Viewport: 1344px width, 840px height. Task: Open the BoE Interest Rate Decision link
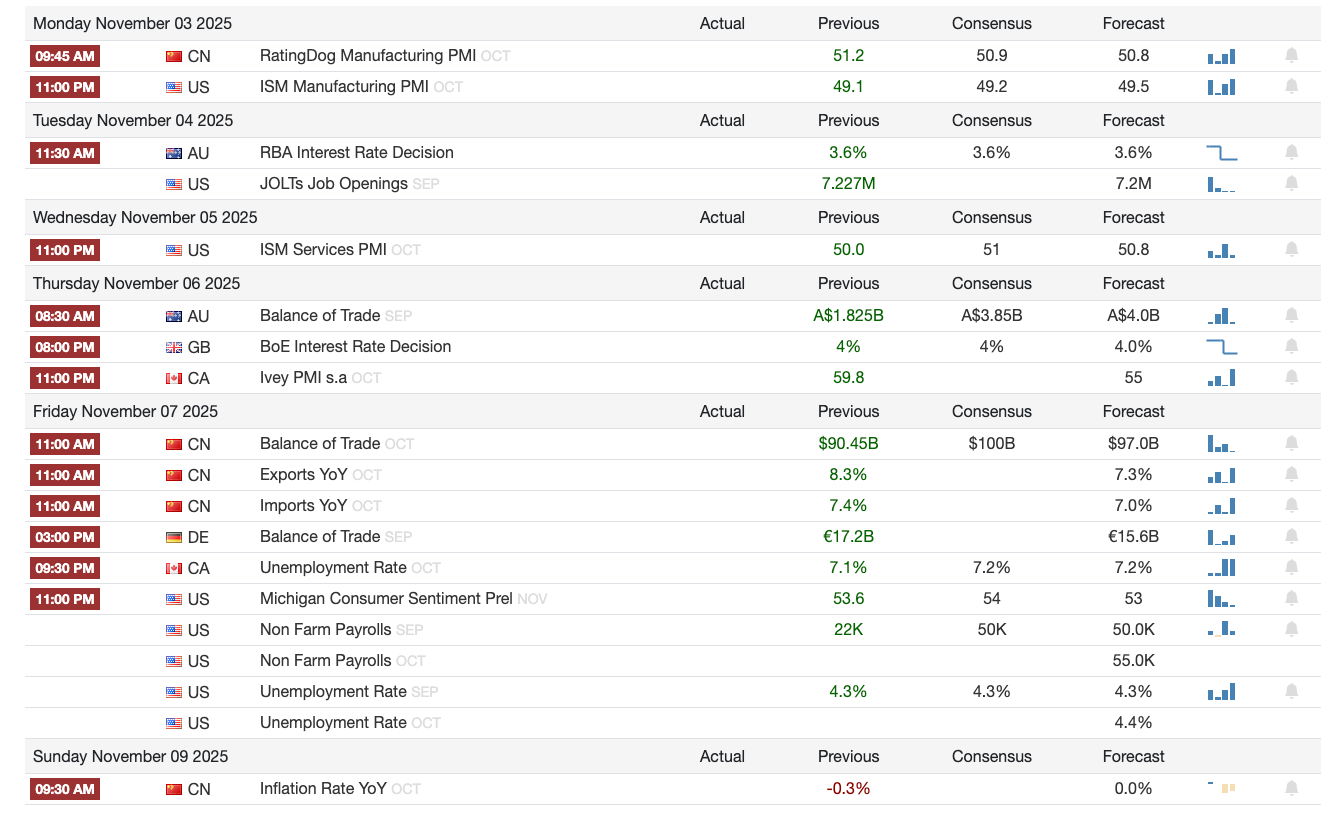click(355, 347)
